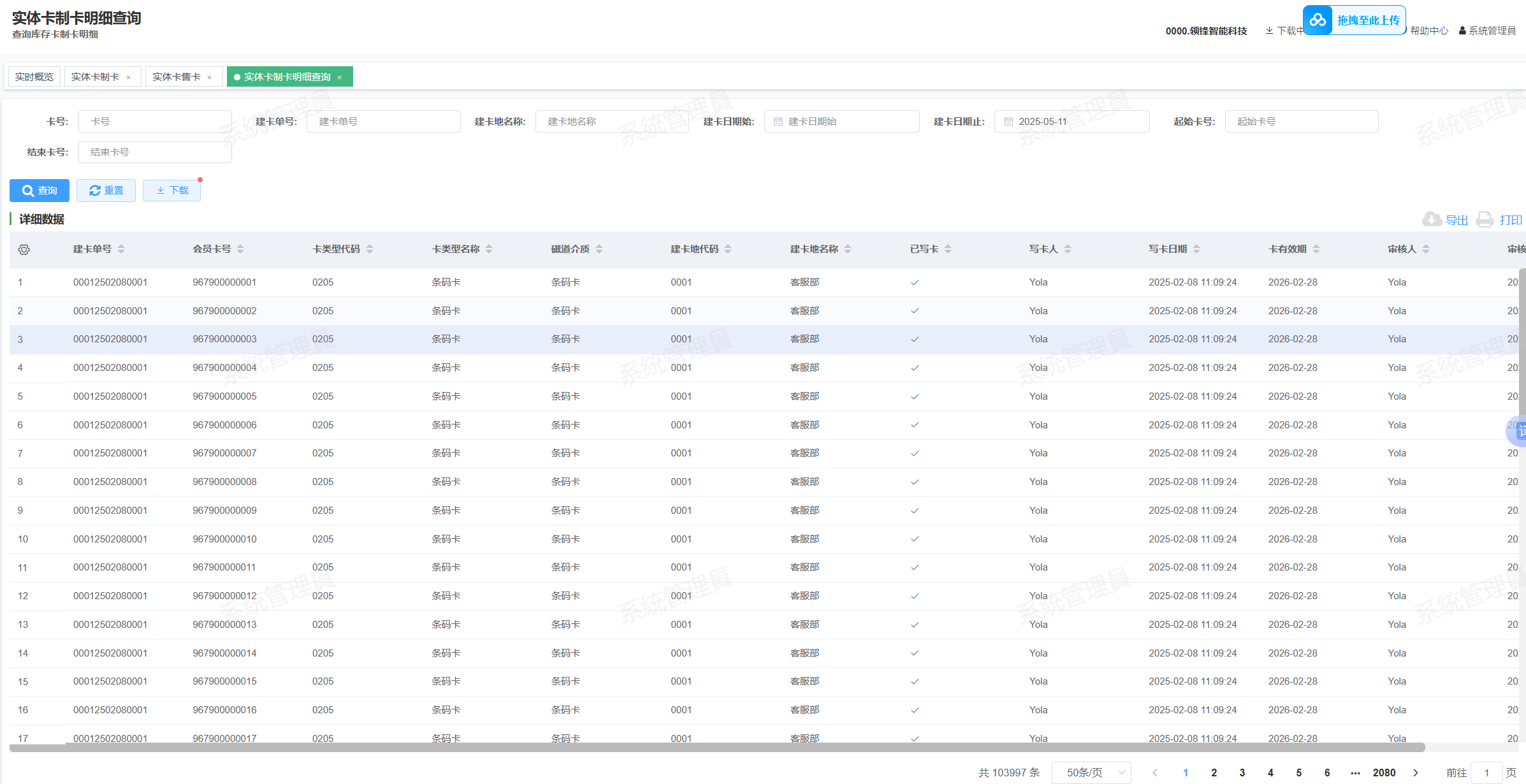
Task: Sort by 建卡单号 column arrows
Action: tap(121, 249)
